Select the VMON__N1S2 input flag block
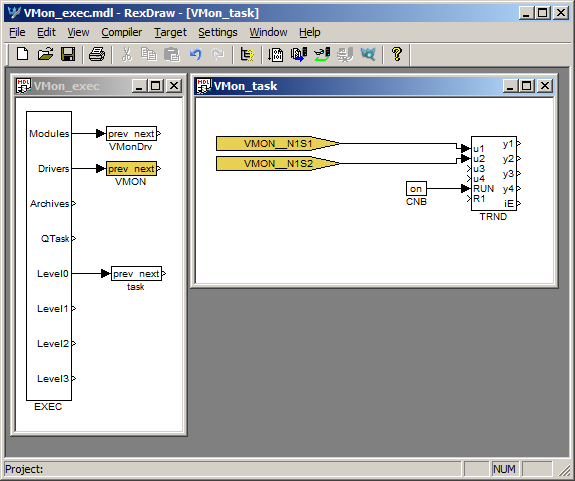The image size is (575, 481). coord(277,163)
